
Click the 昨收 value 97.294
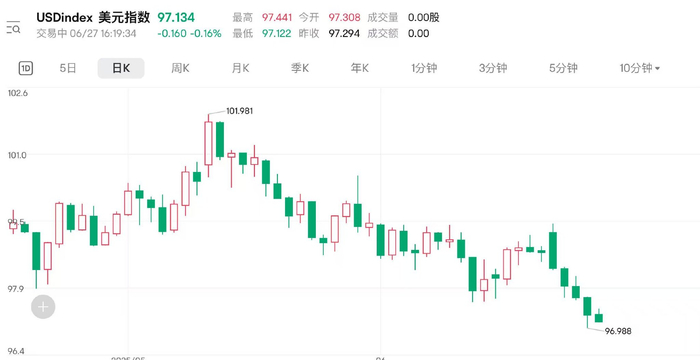pyautogui.click(x=344, y=33)
